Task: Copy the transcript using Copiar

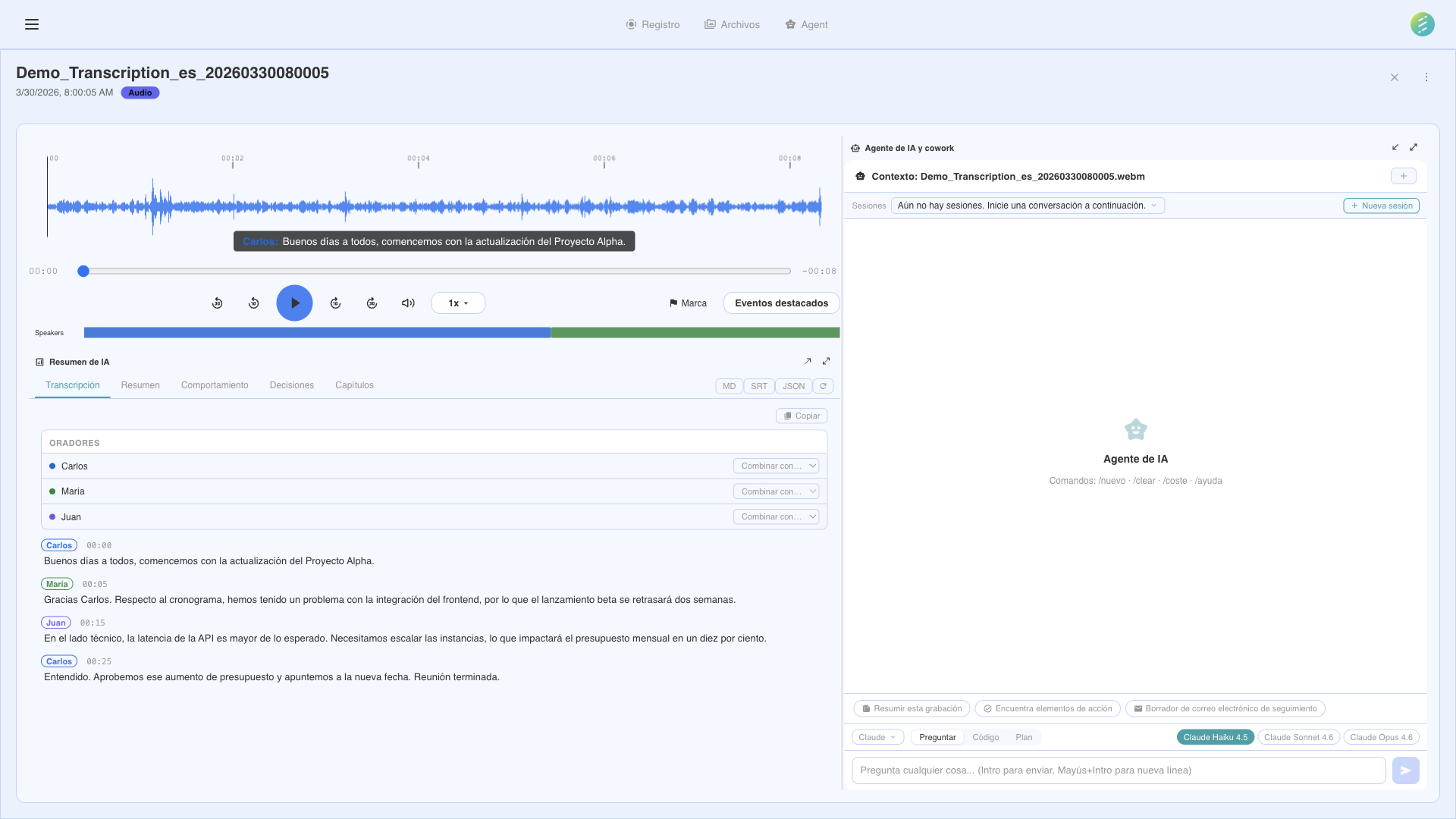Action: click(801, 416)
